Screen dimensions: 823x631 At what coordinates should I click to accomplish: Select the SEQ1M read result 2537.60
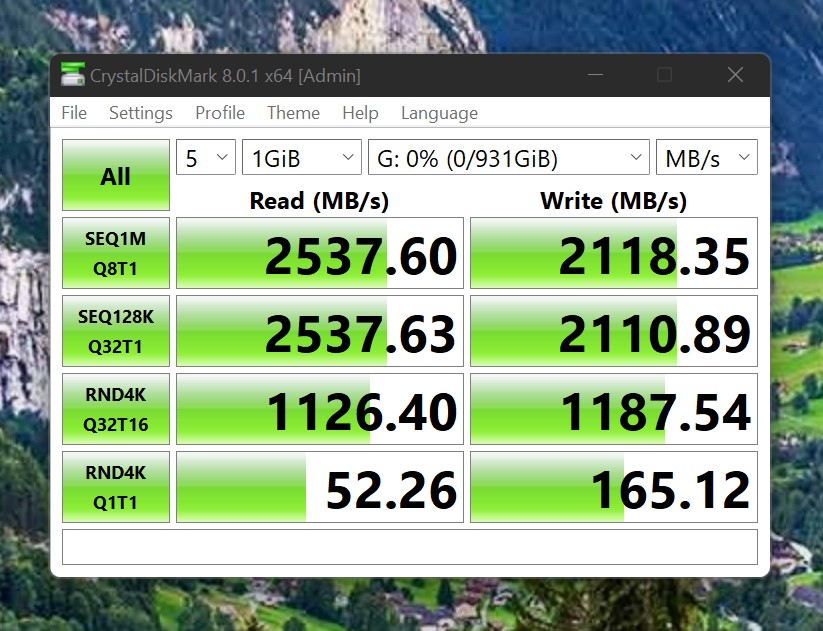(320, 253)
